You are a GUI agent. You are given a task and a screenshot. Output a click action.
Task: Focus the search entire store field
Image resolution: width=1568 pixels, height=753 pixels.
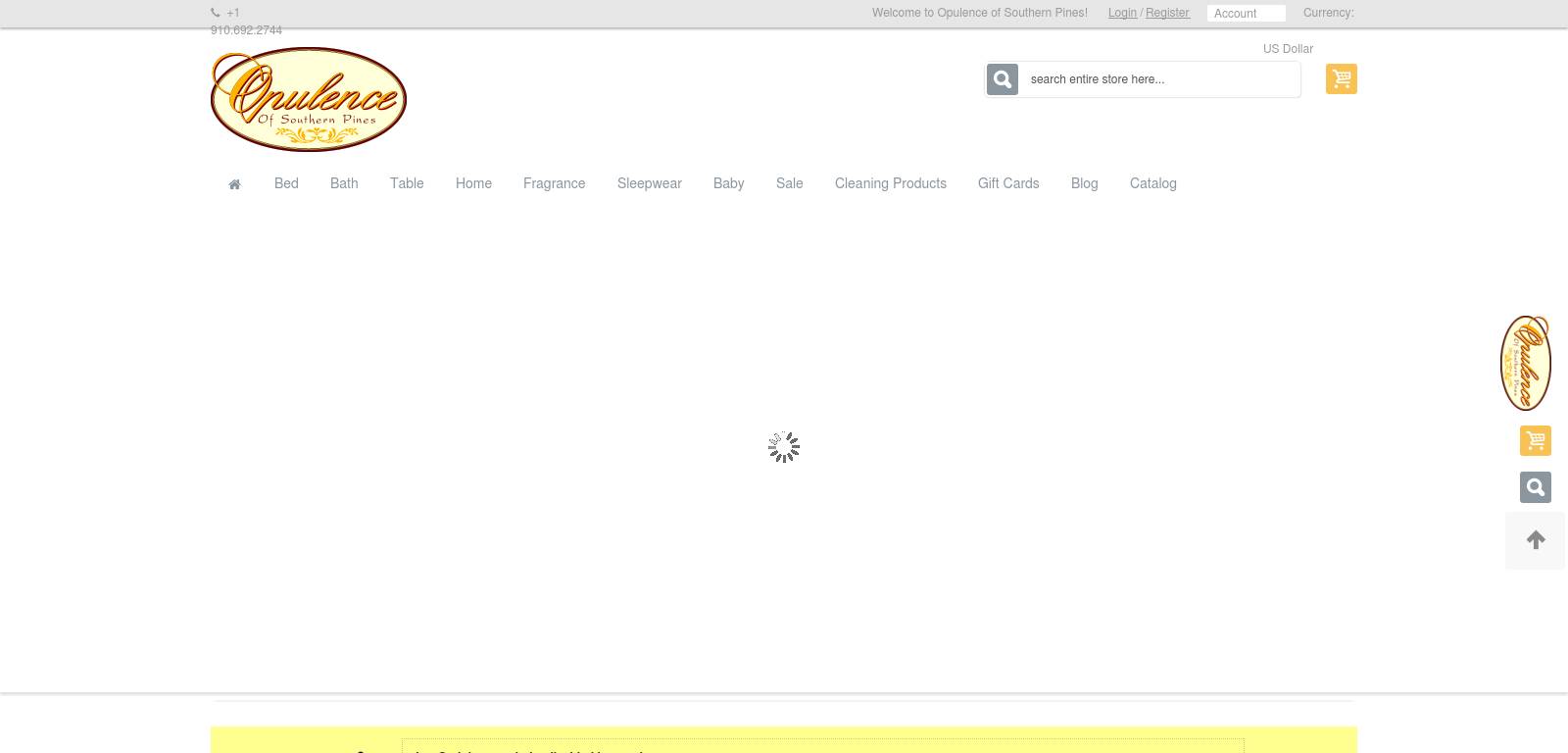pyautogui.click(x=1159, y=79)
